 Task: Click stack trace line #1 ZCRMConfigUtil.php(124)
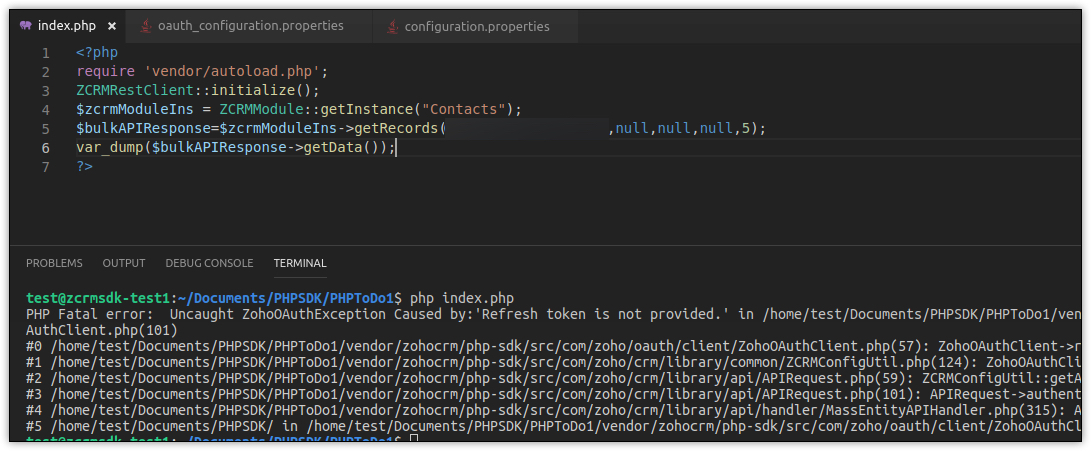(x=553, y=361)
